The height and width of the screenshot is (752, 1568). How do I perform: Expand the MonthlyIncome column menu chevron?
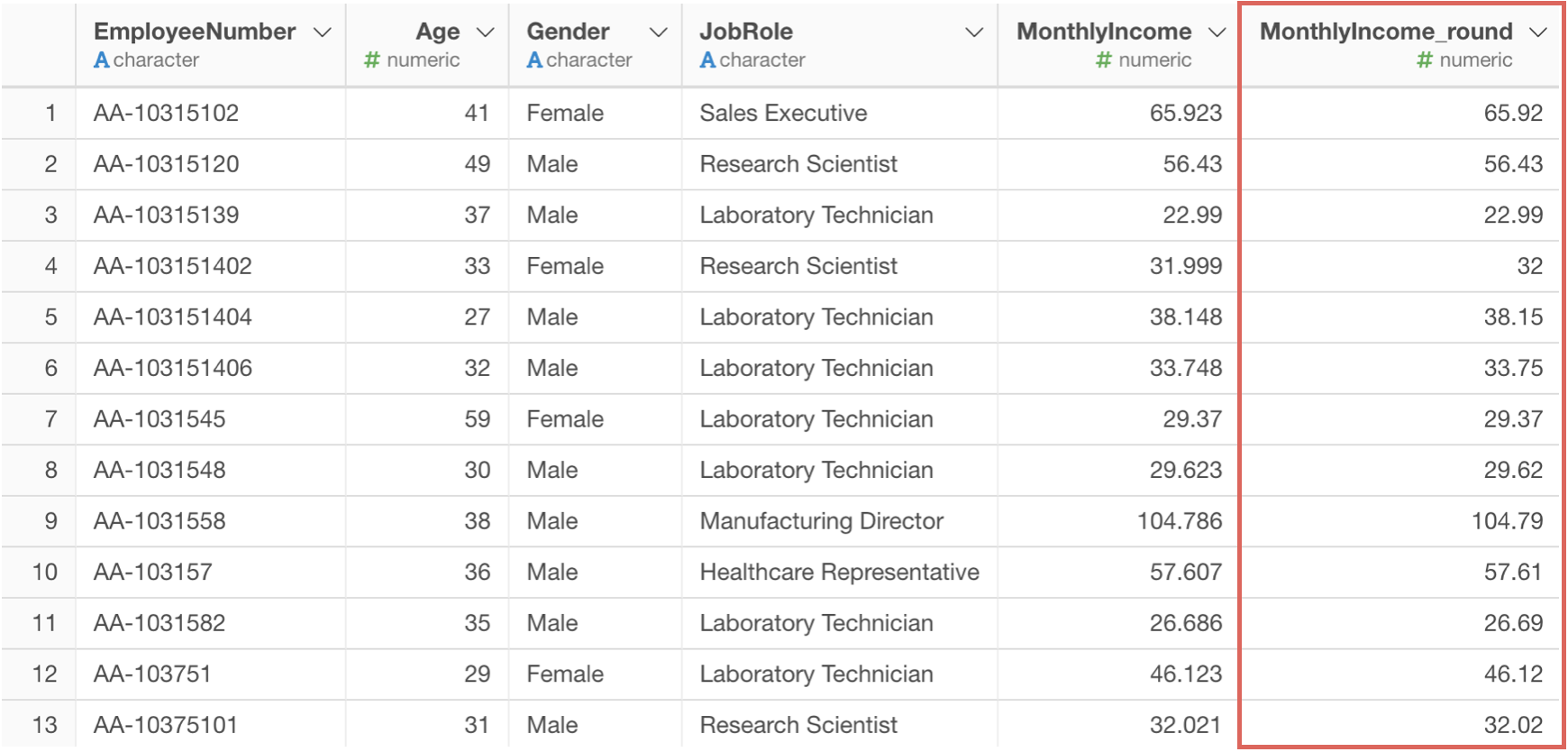pyautogui.click(x=1217, y=32)
